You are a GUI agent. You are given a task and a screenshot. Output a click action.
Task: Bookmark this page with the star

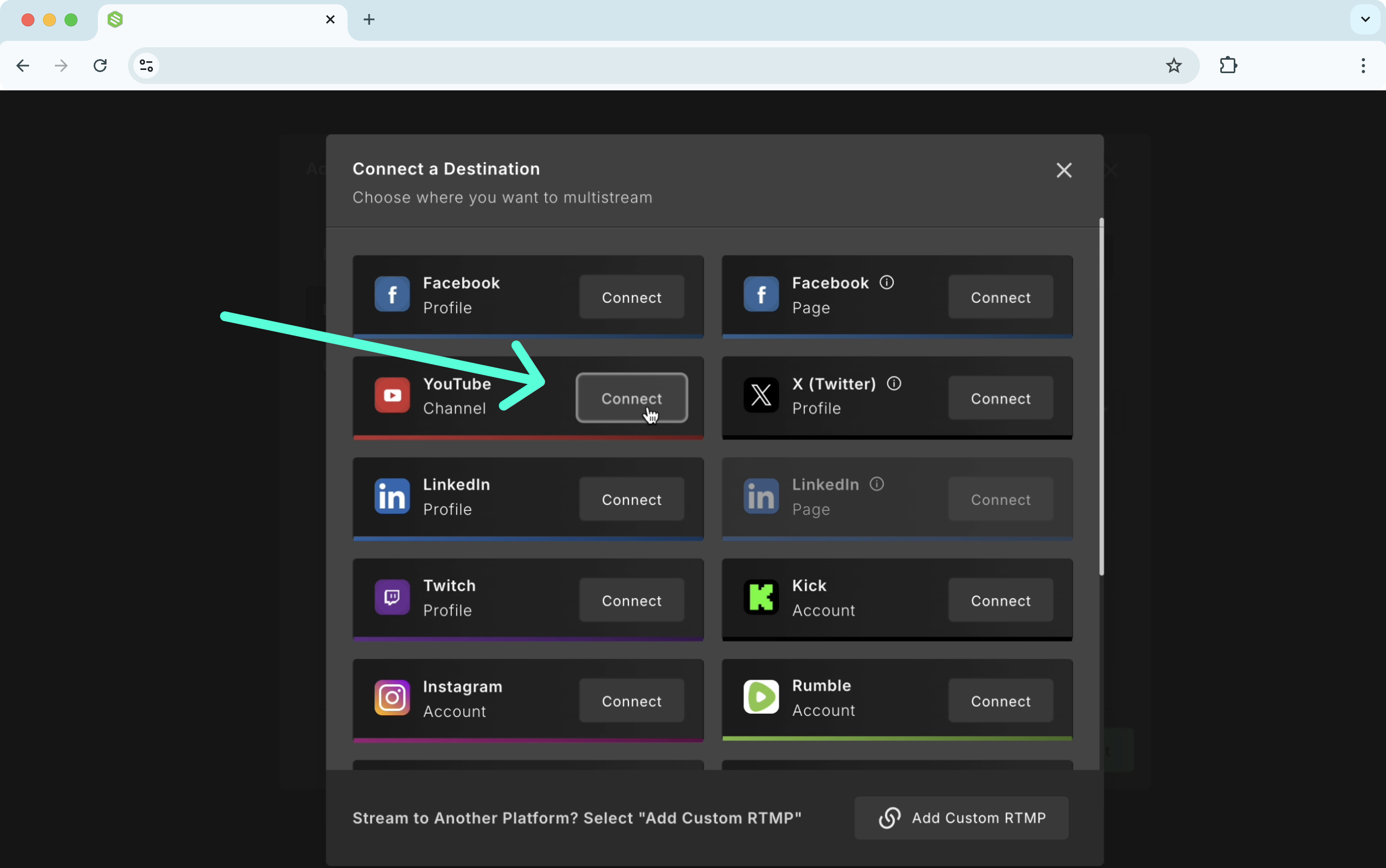point(1173,66)
